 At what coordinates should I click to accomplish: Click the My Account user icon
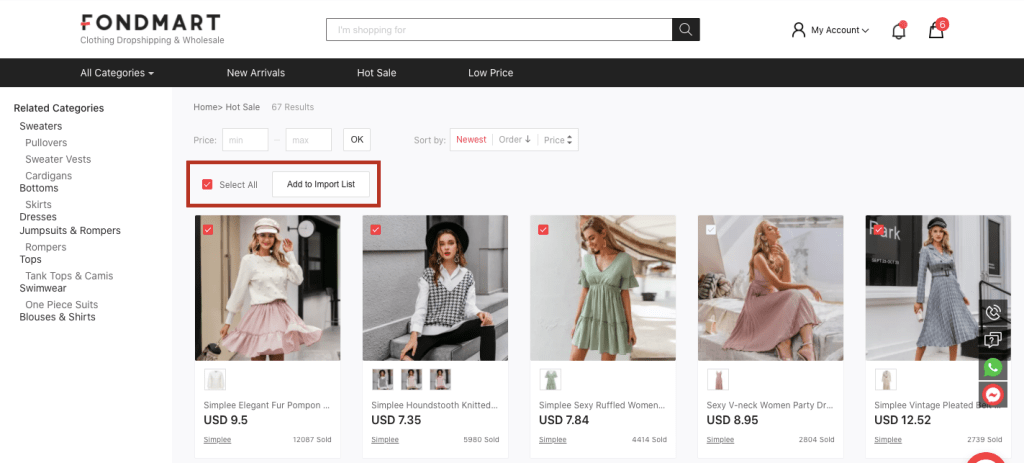(x=798, y=30)
